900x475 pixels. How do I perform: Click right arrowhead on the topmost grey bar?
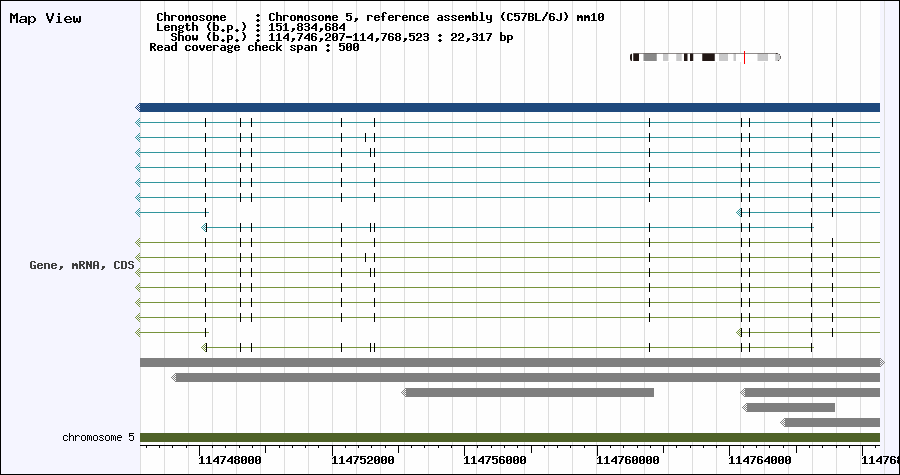[882, 363]
